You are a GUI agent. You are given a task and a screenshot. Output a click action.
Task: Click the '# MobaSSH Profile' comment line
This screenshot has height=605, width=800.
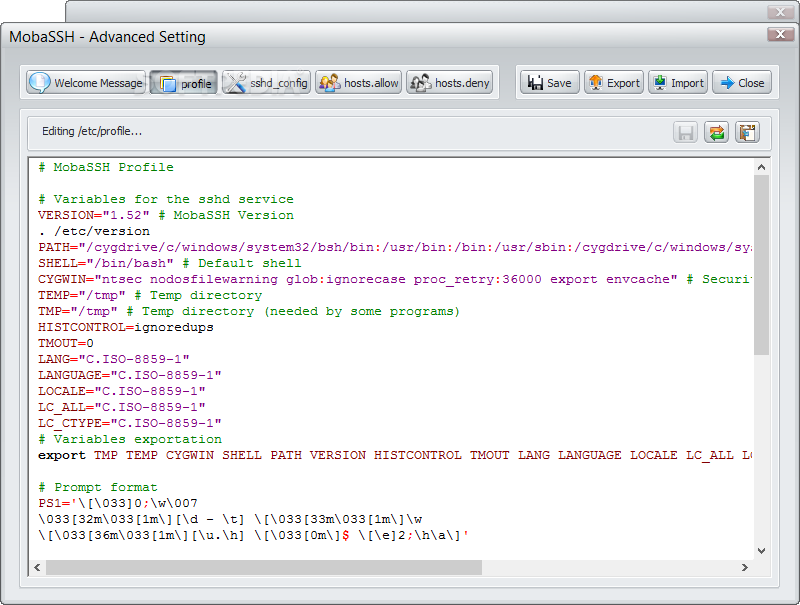click(x=106, y=167)
